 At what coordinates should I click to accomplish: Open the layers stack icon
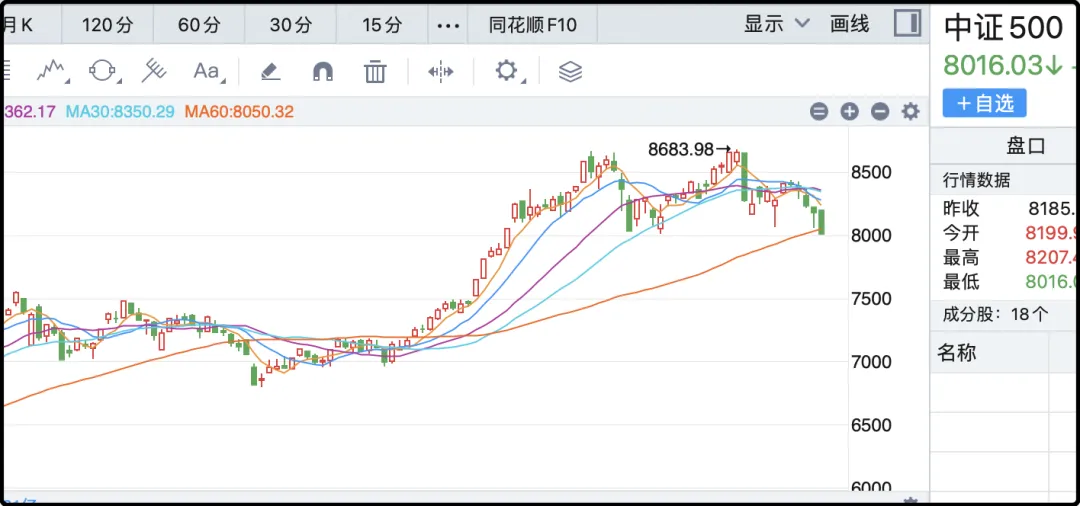570,71
